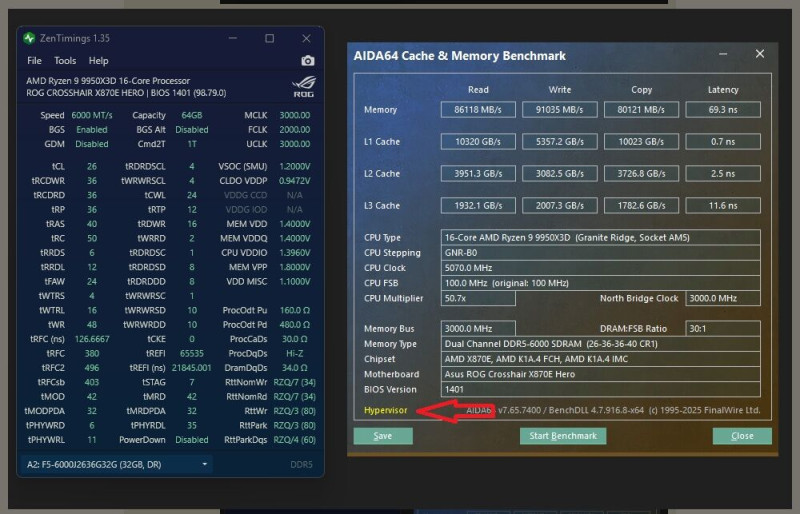Start the AIDA64 benchmark
Image resolution: width=800 pixels, height=514 pixels.
(x=563, y=436)
